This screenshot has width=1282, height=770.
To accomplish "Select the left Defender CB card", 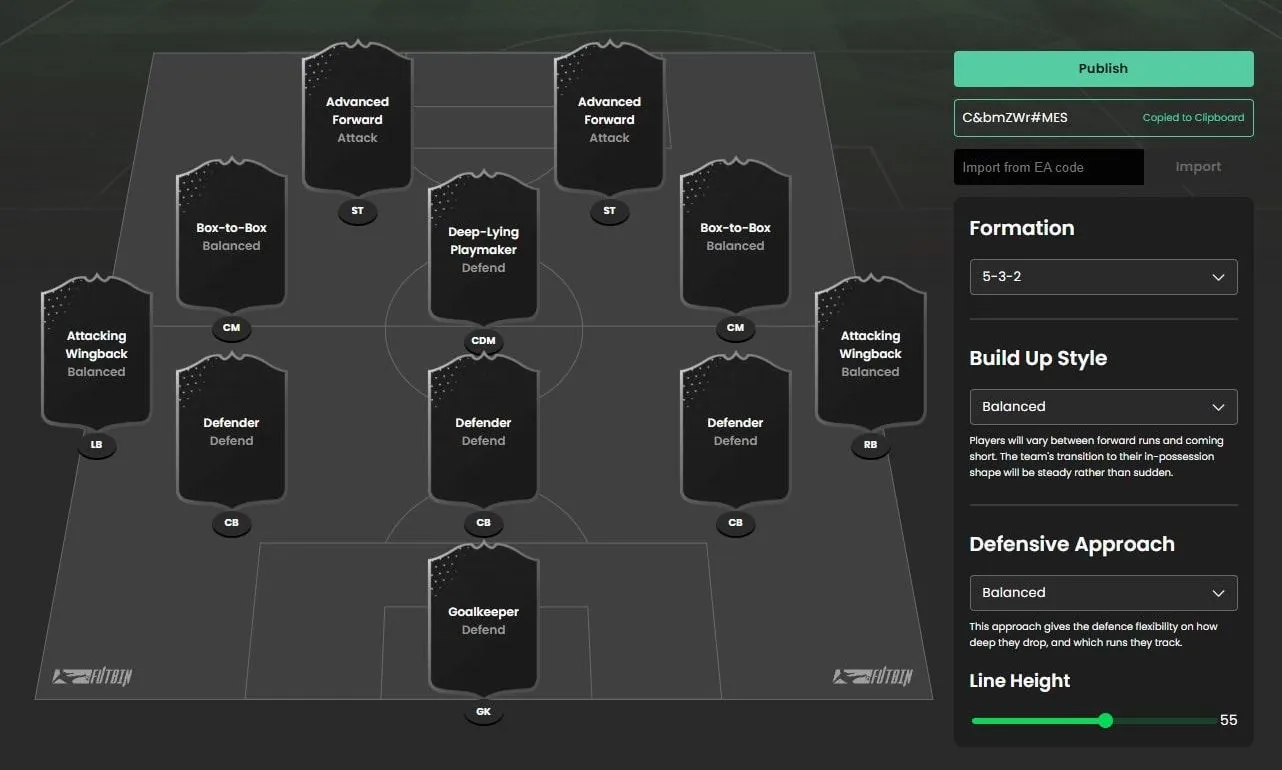I will click(x=231, y=431).
